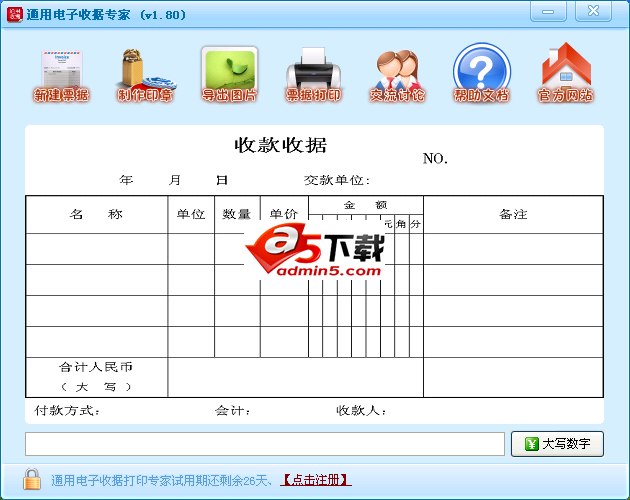Click the 分 amount sub-column
Image resolution: width=630 pixels, height=500 pixels.
[416, 224]
